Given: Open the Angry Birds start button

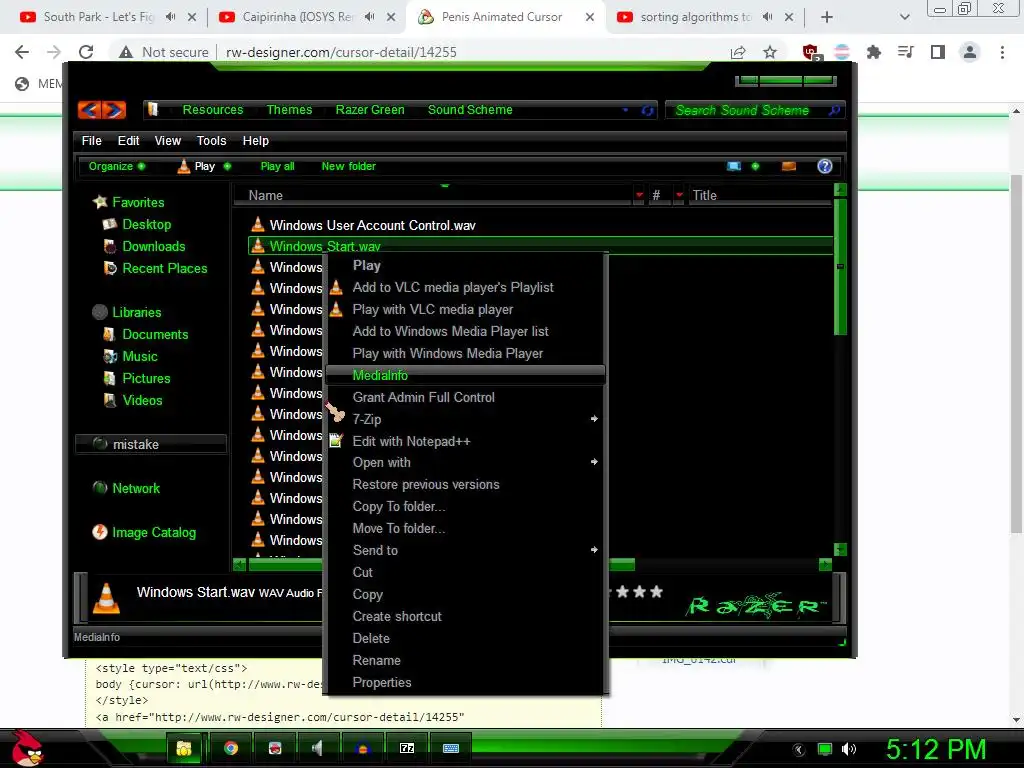Looking at the screenshot, I should (27, 748).
